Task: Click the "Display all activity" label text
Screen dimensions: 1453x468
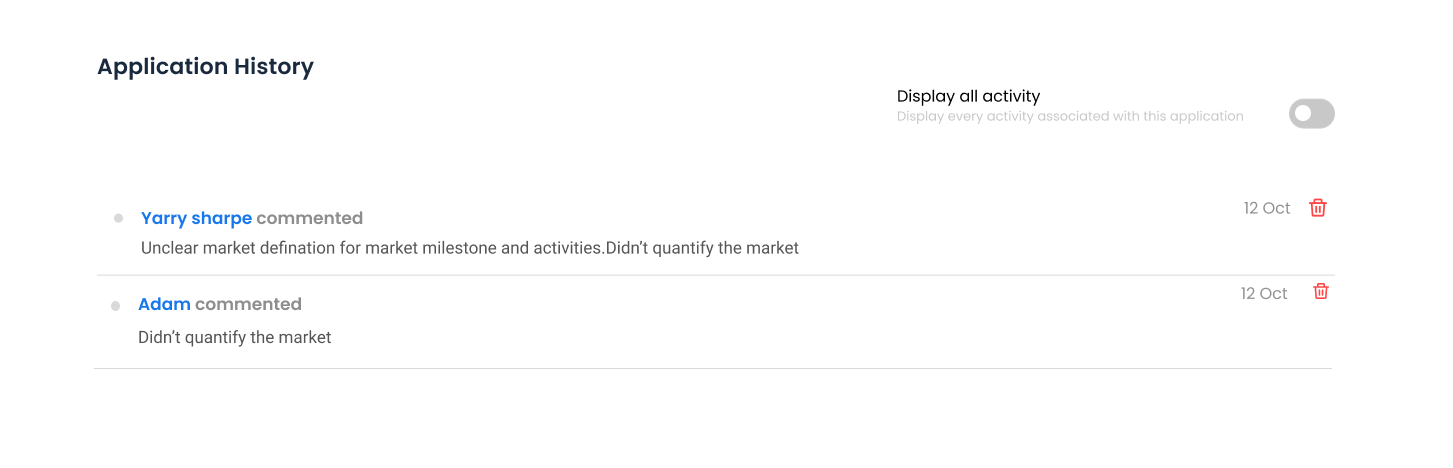Action: pos(968,96)
